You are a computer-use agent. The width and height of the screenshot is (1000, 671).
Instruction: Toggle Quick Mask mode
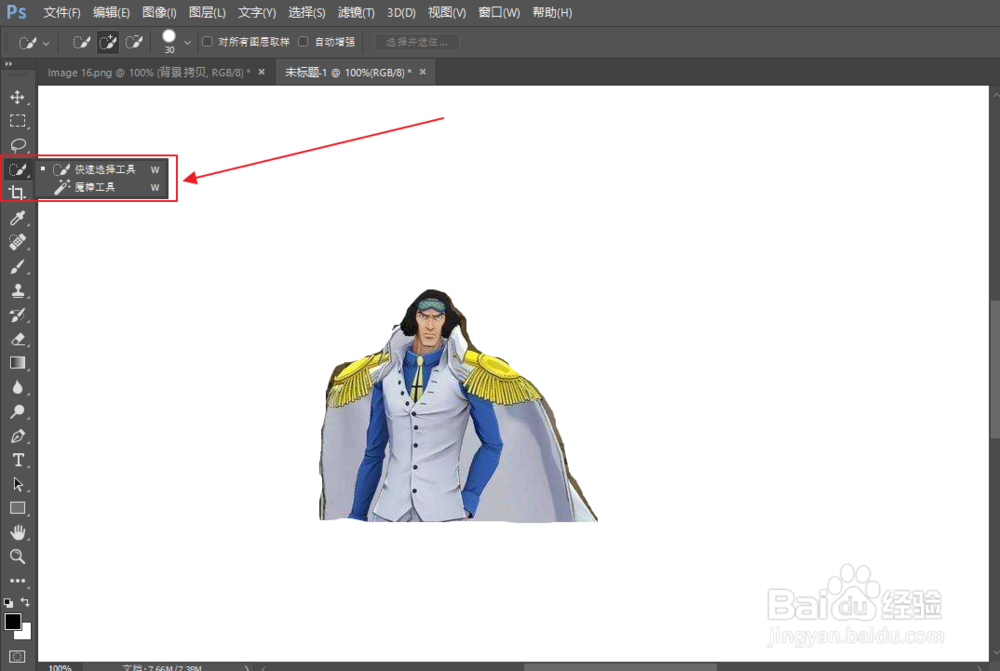click(17, 656)
